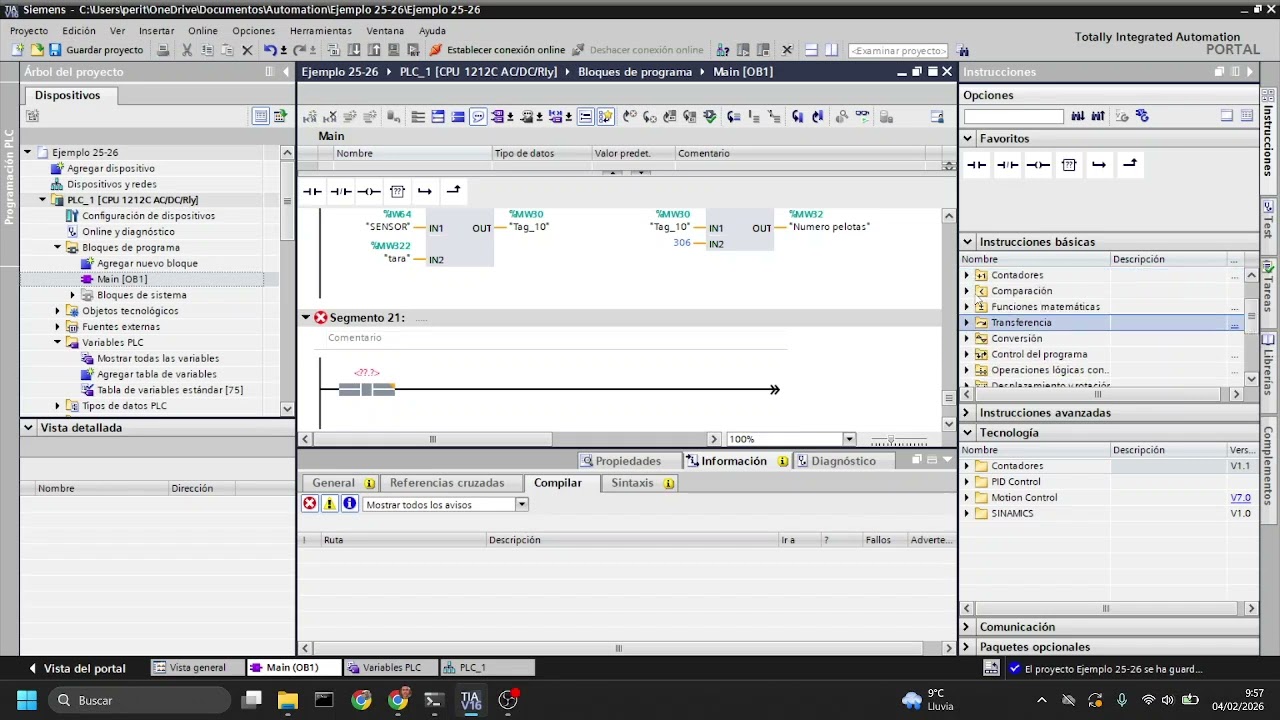Insert normally closed contact in editor toolbar

click(341, 191)
